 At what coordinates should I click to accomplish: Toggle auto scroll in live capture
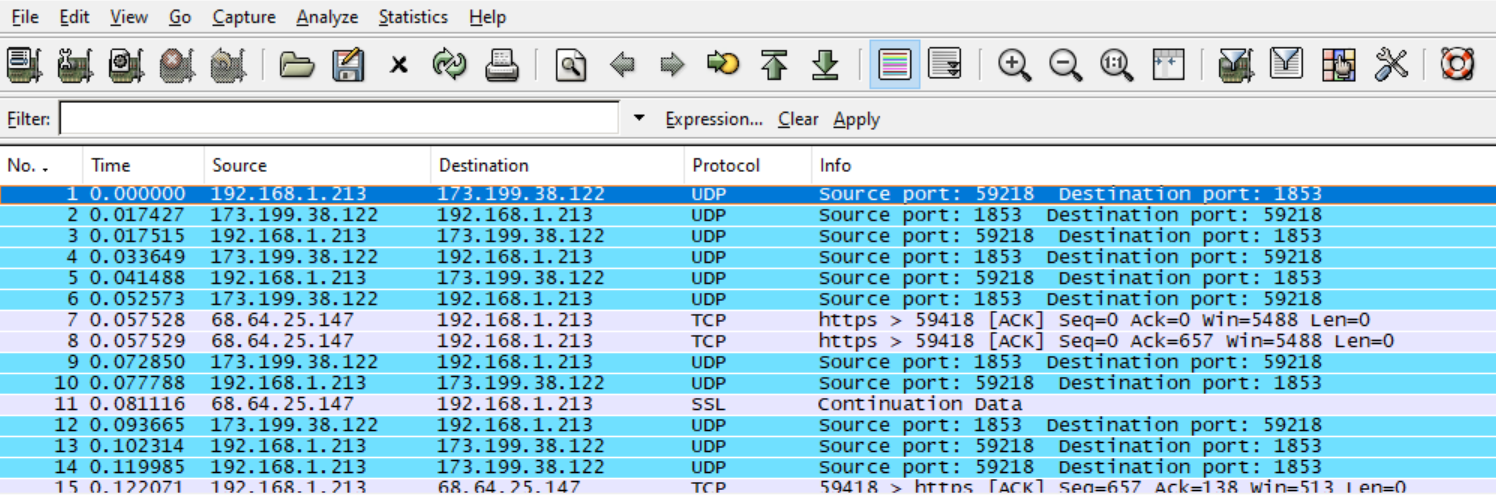[x=945, y=66]
